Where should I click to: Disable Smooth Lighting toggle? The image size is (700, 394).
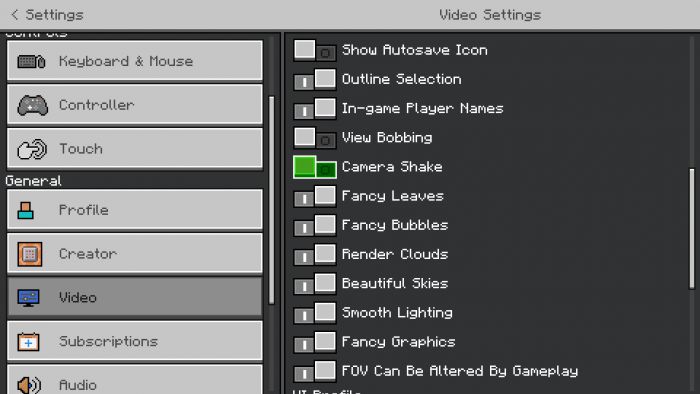tap(315, 313)
